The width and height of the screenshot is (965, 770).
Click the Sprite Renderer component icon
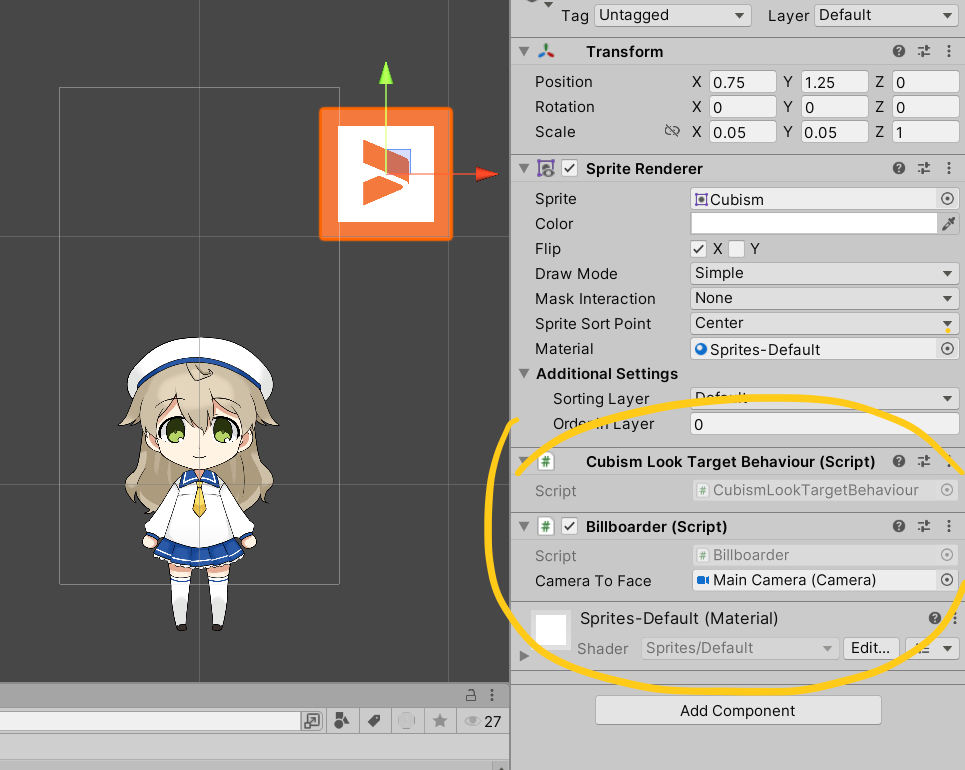546,168
